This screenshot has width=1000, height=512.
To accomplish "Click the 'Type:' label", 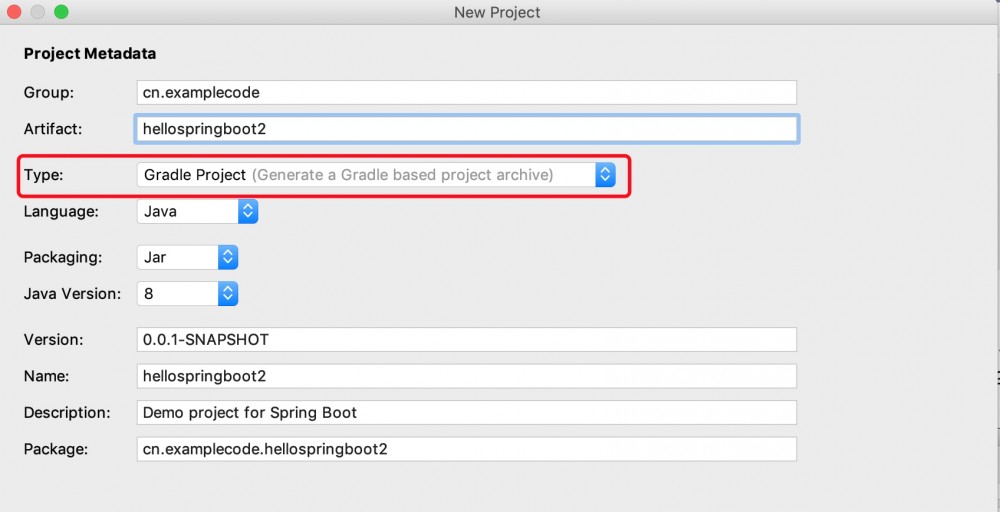I will point(44,175).
